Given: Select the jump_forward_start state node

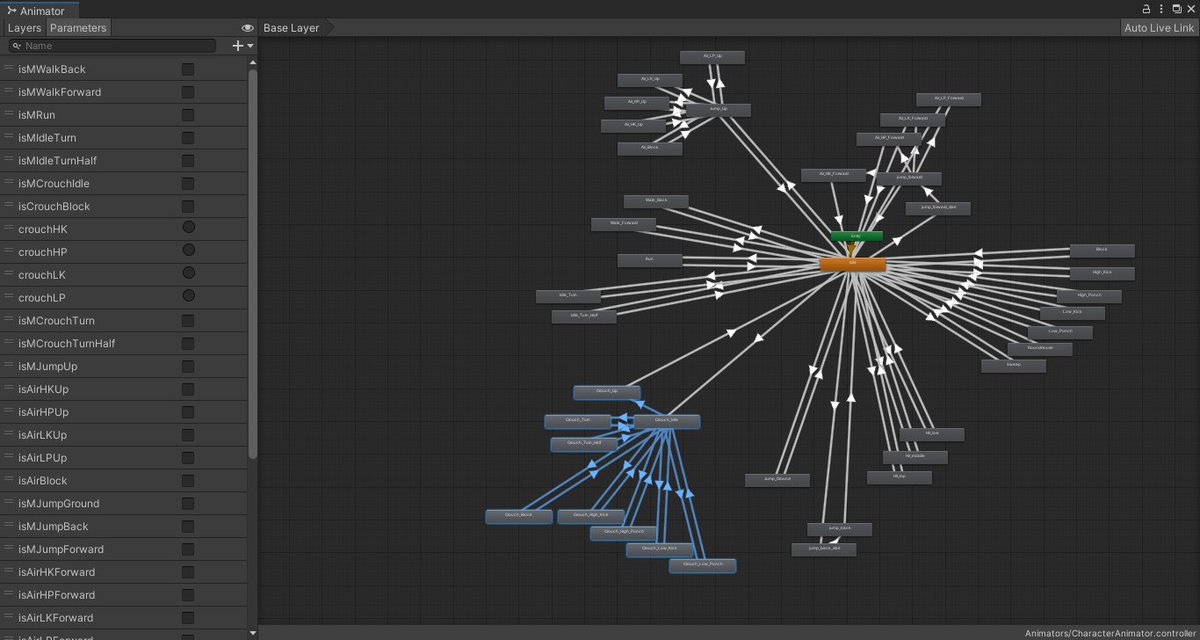Looking at the screenshot, I should tap(938, 209).
